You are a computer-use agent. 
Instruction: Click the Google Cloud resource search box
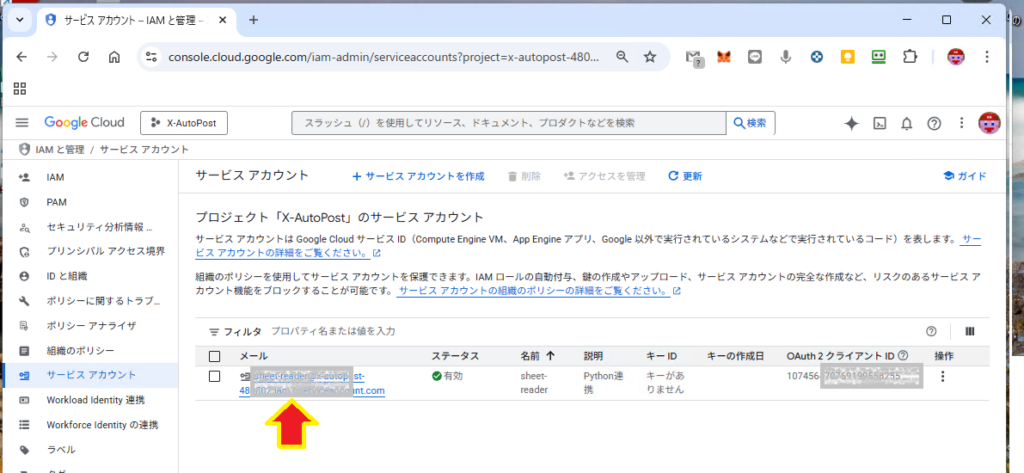[508, 123]
